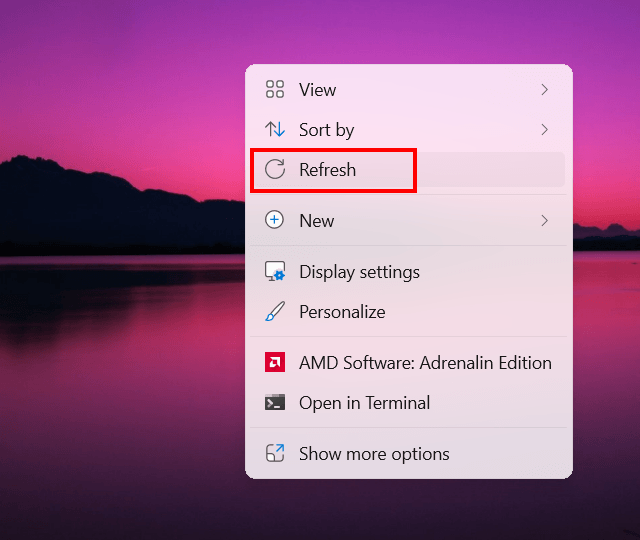Screen dimensions: 640x540
Task: Expand the Sort by submenu chevron
Action: [x=545, y=130]
